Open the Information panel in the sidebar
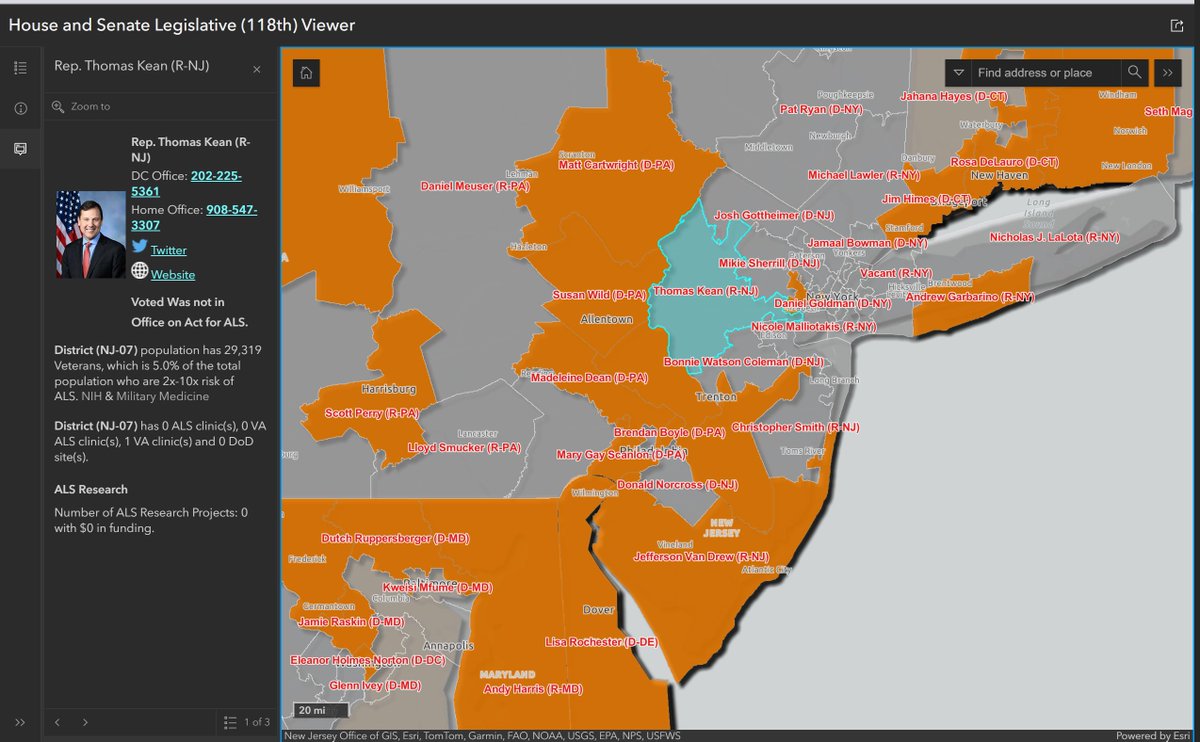The image size is (1200, 742). point(19,107)
